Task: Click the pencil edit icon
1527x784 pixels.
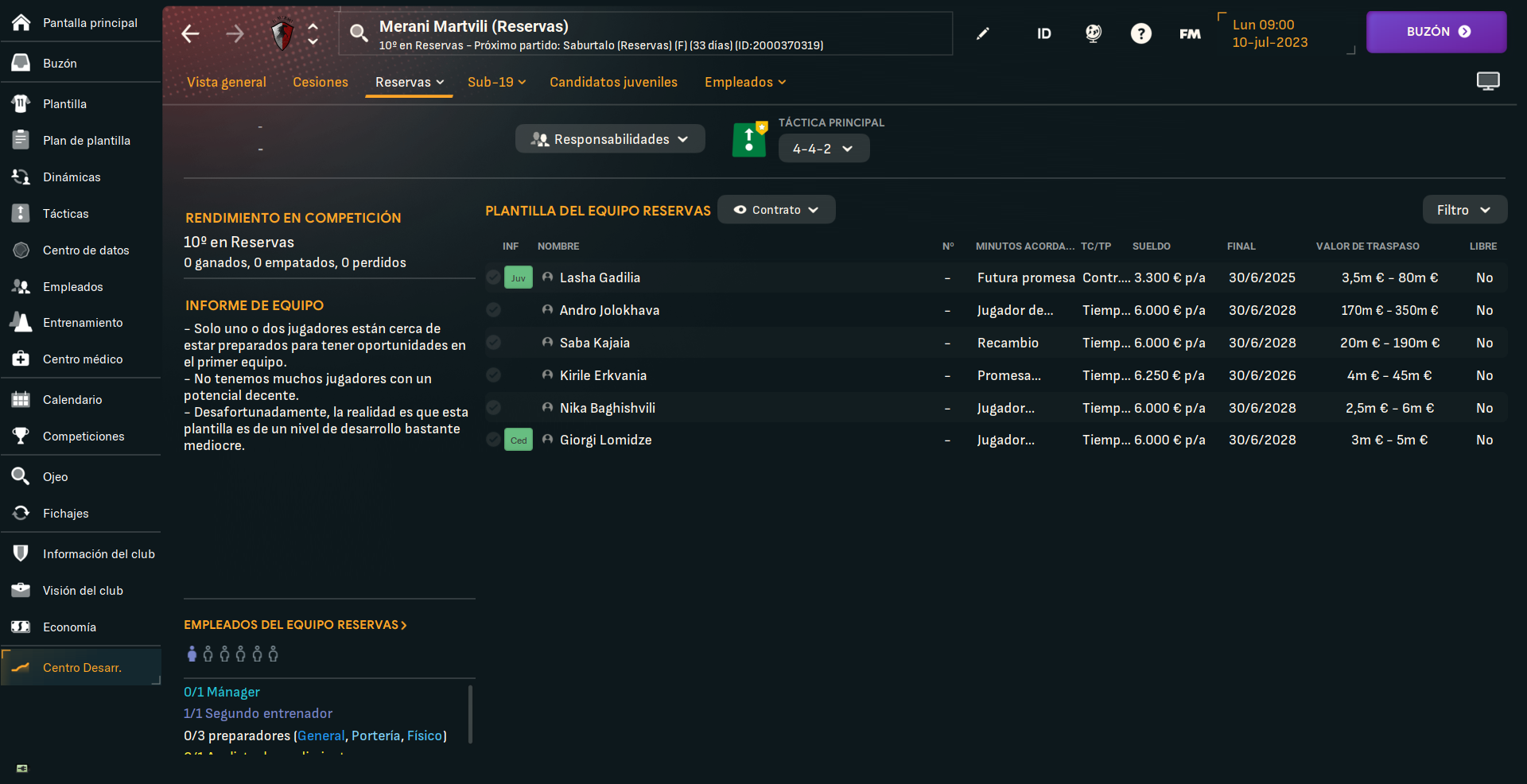Action: click(x=983, y=33)
